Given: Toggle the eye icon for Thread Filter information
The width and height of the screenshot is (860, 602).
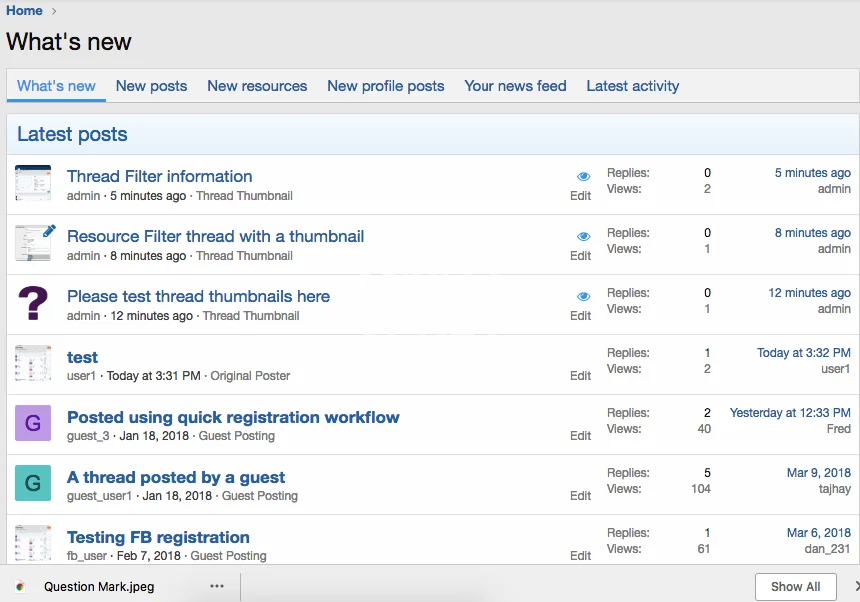Looking at the screenshot, I should (x=584, y=177).
